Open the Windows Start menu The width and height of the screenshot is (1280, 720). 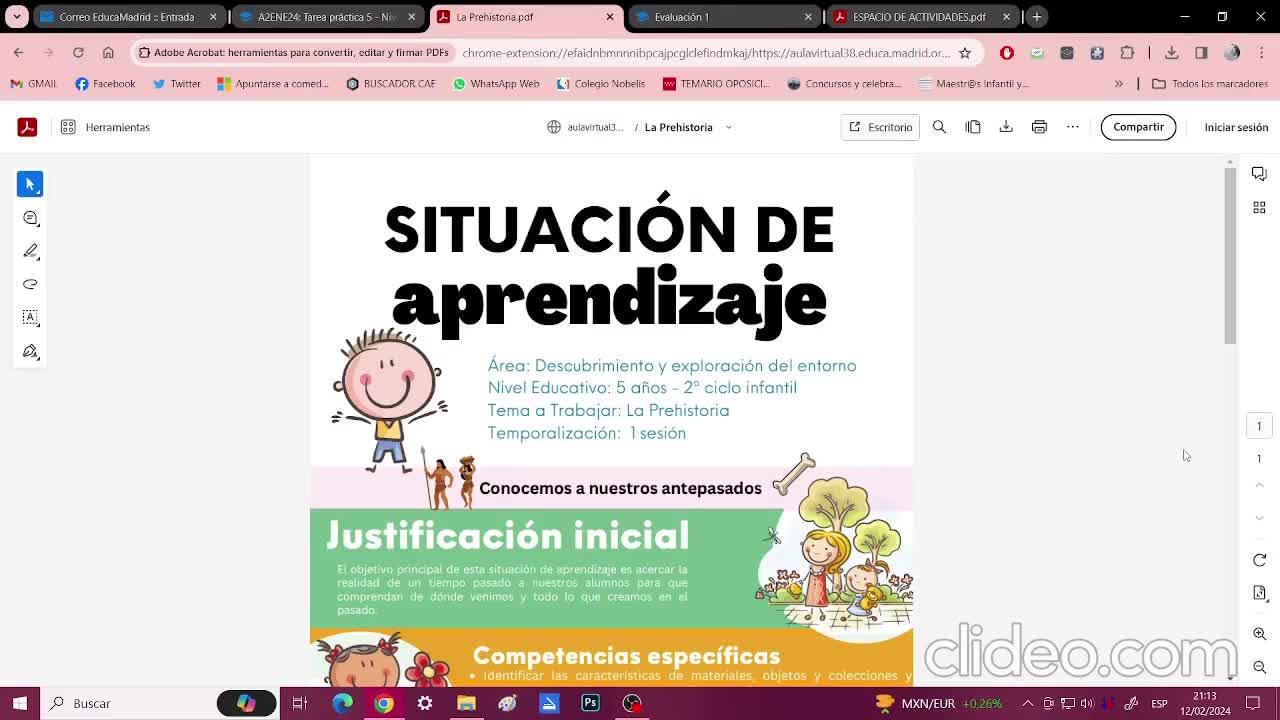pyautogui.click(x=19, y=703)
